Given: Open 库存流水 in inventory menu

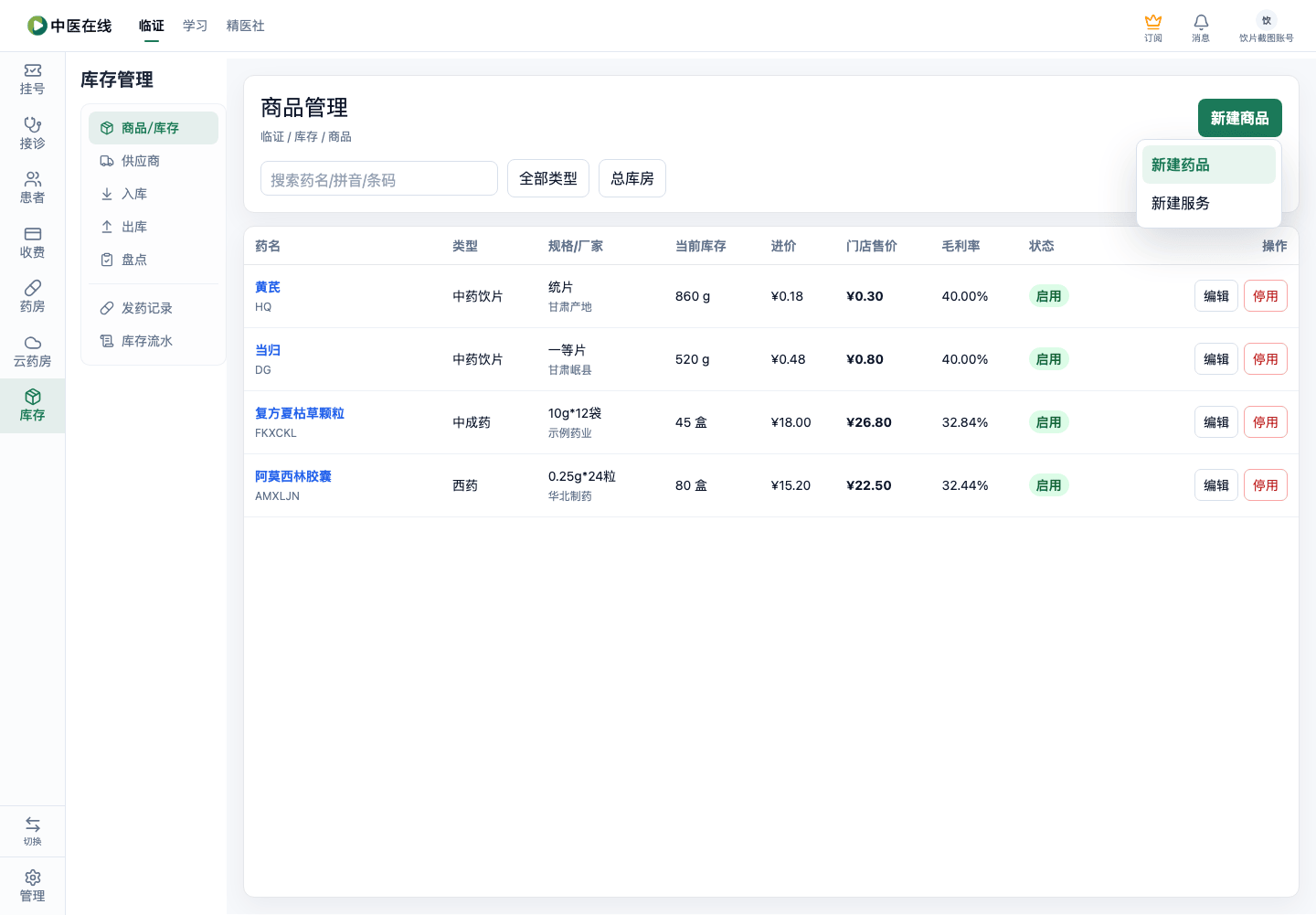Looking at the screenshot, I should click(x=154, y=341).
